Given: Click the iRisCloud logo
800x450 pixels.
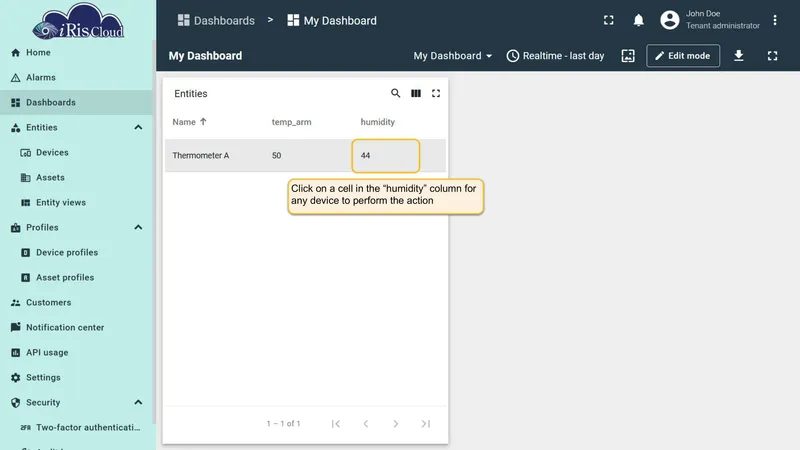Looking at the screenshot, I should coord(78,21).
